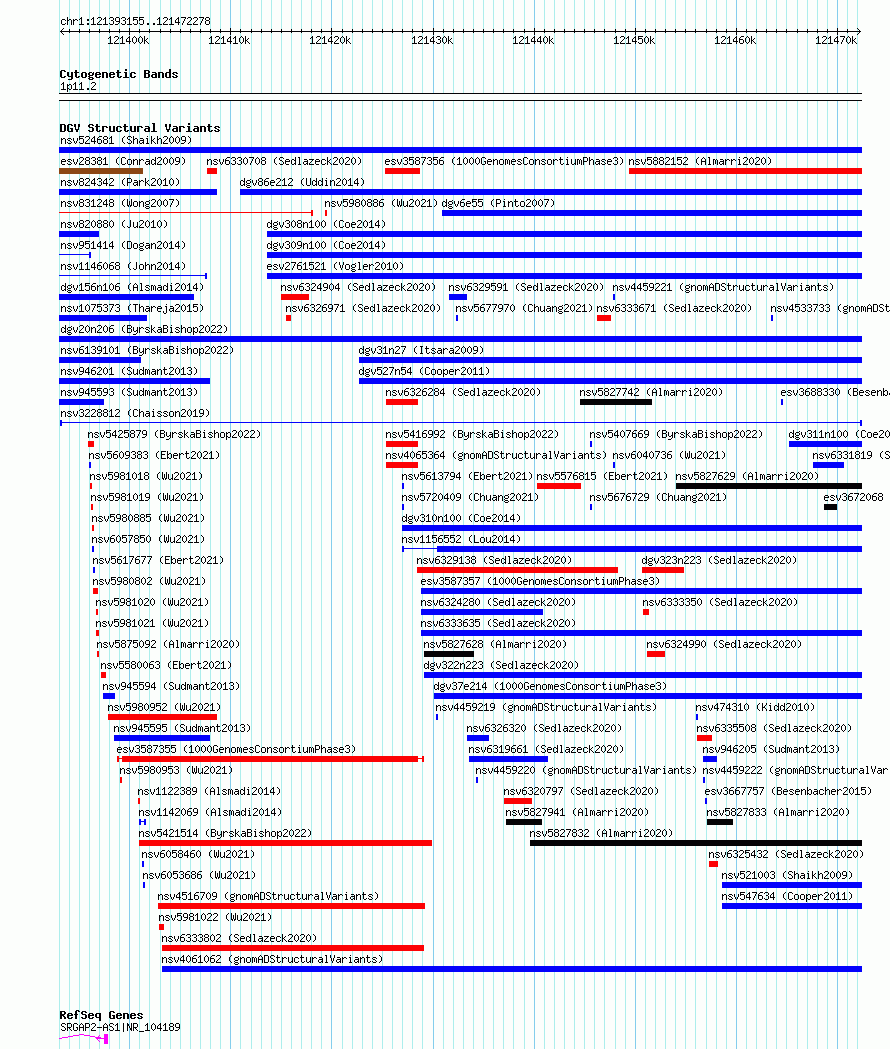The width and height of the screenshot is (890, 1049).
Task: Click nsv6333671 (Sedlazeck2020) label
Action: 674,308
